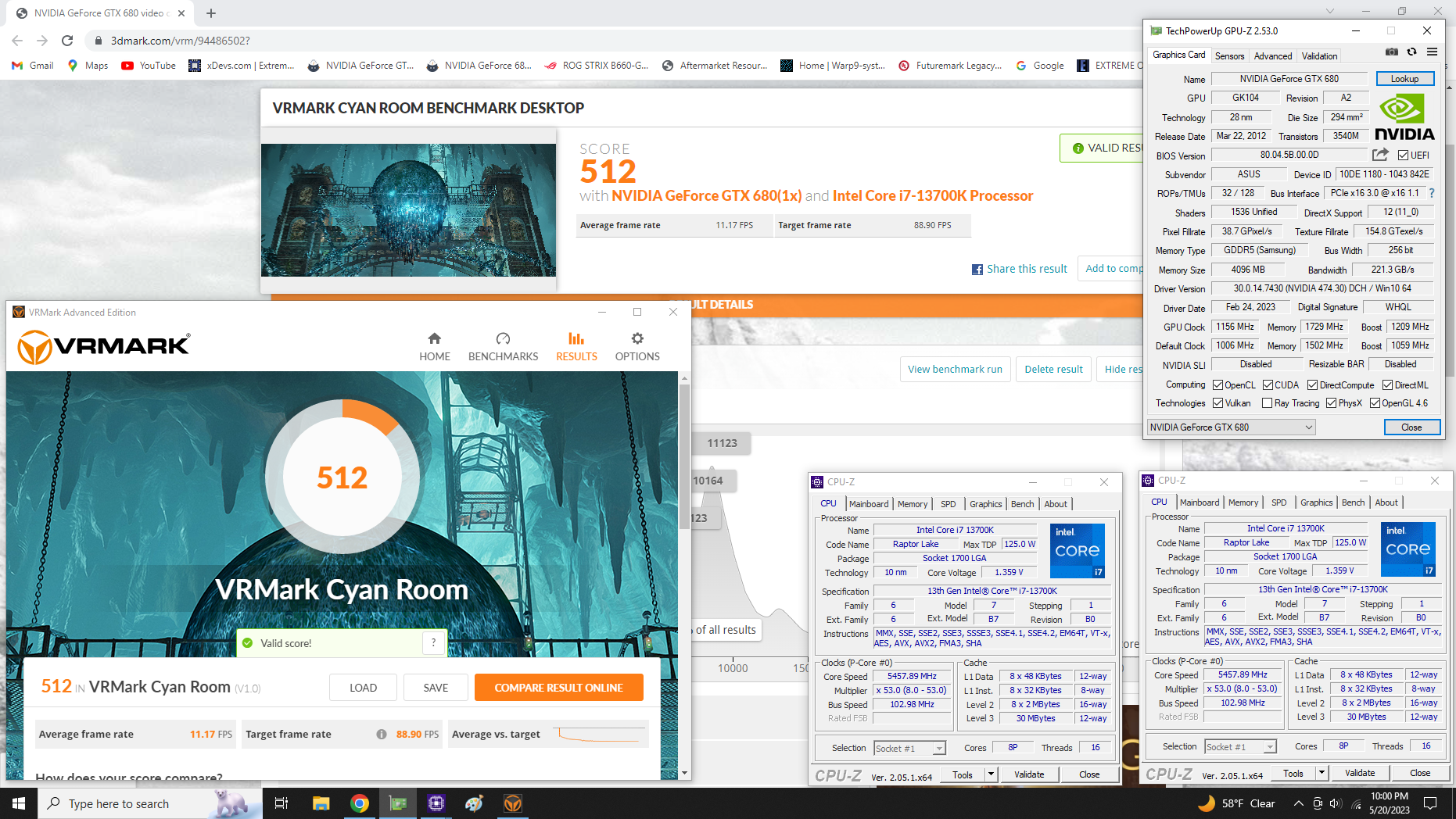Image resolution: width=1456 pixels, height=819 pixels.
Task: Toggle CUDA checkbox in GPU-Z
Action: coord(1268,385)
